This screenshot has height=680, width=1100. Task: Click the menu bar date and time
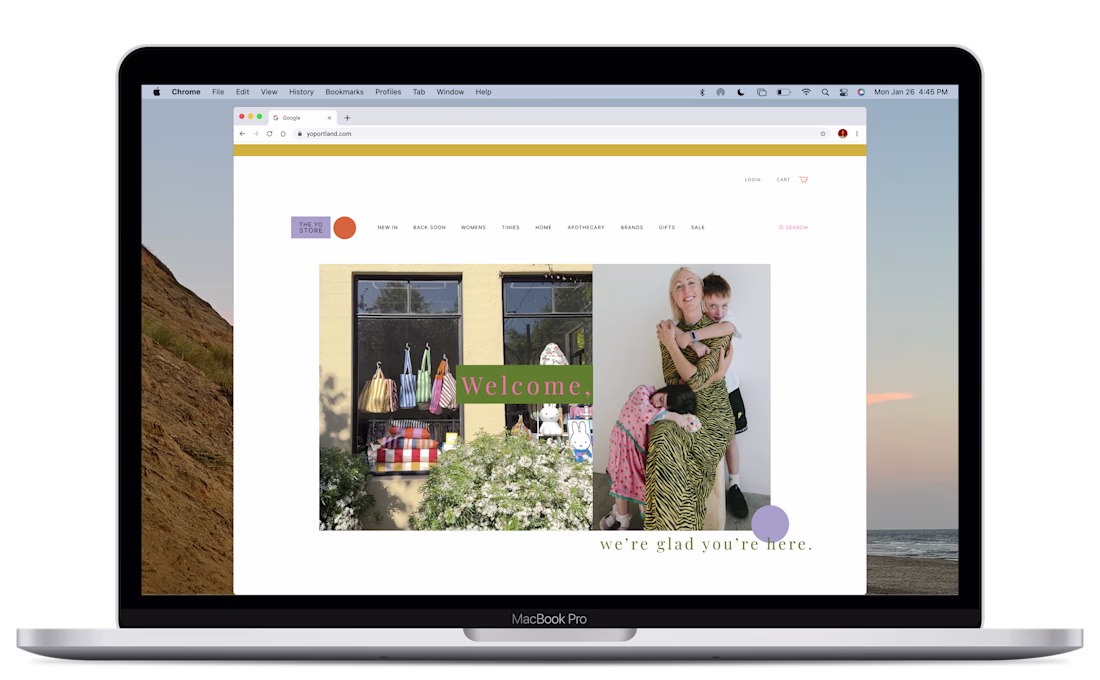(x=911, y=92)
